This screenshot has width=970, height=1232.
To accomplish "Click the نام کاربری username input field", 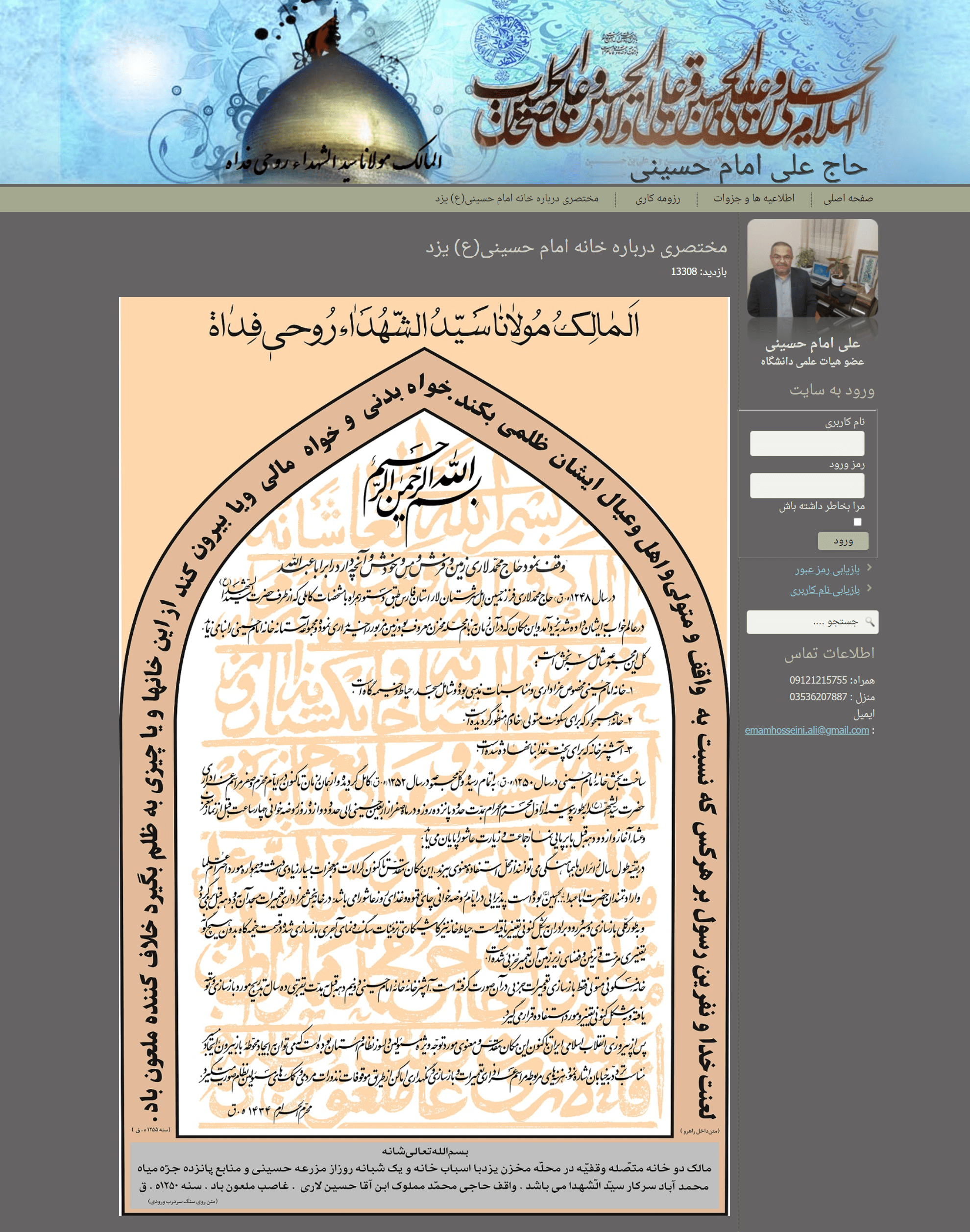I will 806,444.
